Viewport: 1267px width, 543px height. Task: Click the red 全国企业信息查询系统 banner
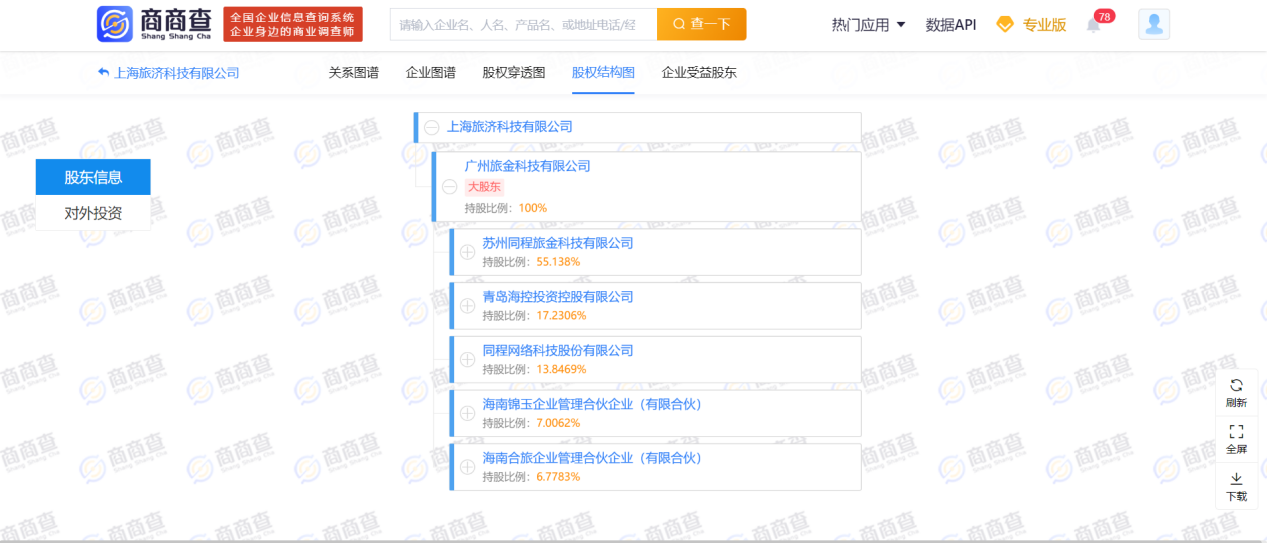pyautogui.click(x=293, y=24)
